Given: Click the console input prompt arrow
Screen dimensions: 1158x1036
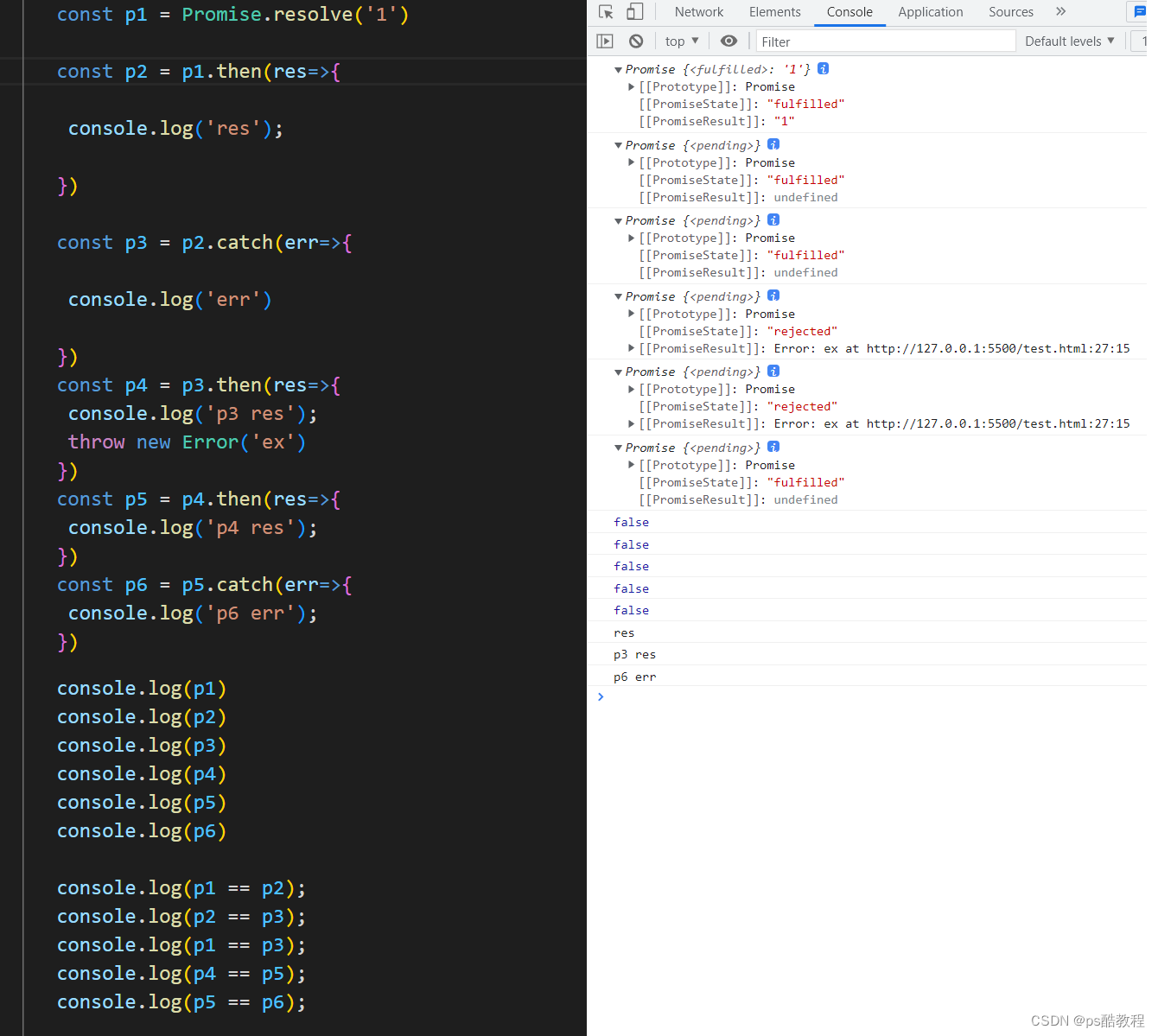Looking at the screenshot, I should click(601, 696).
